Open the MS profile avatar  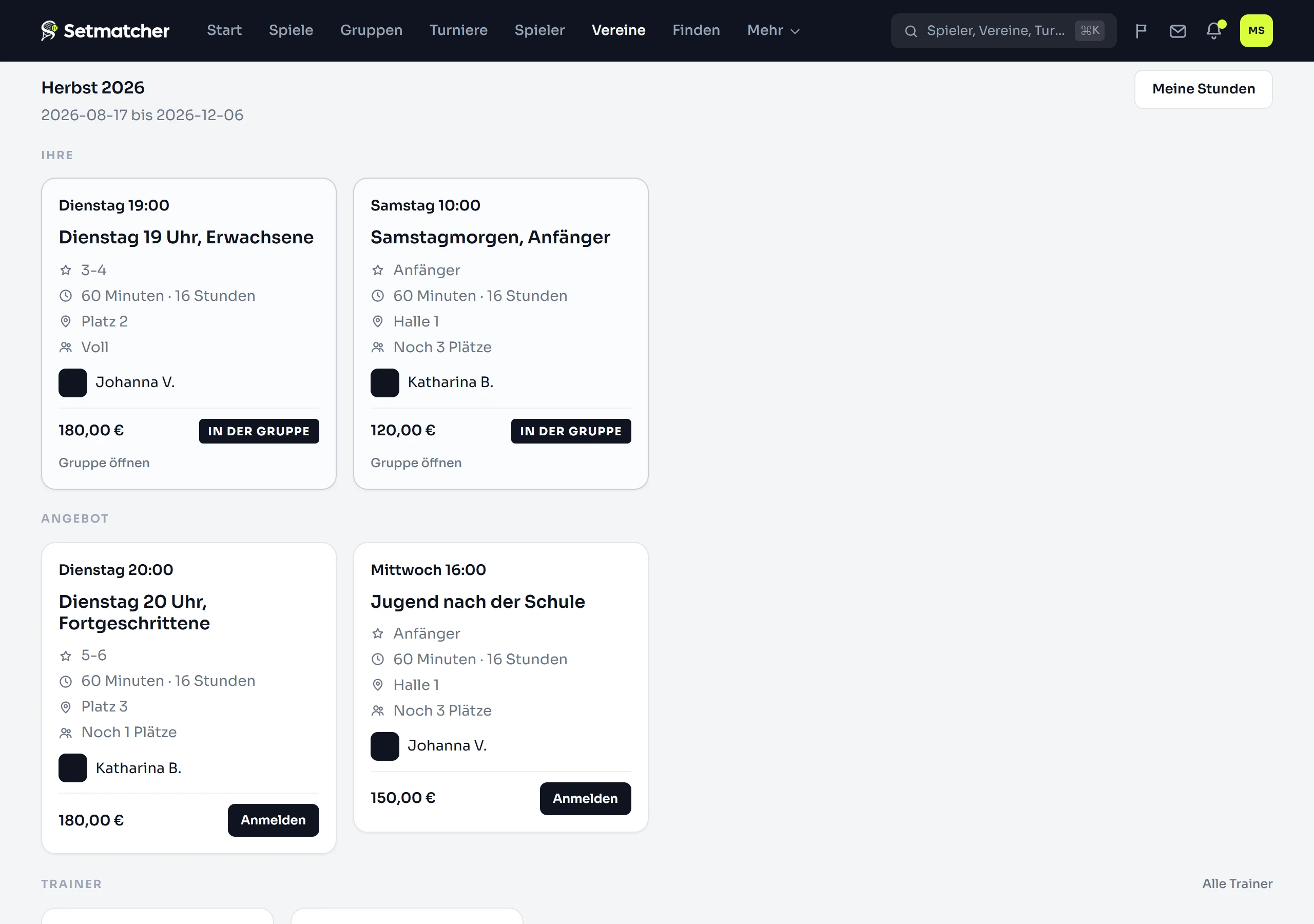(1256, 30)
